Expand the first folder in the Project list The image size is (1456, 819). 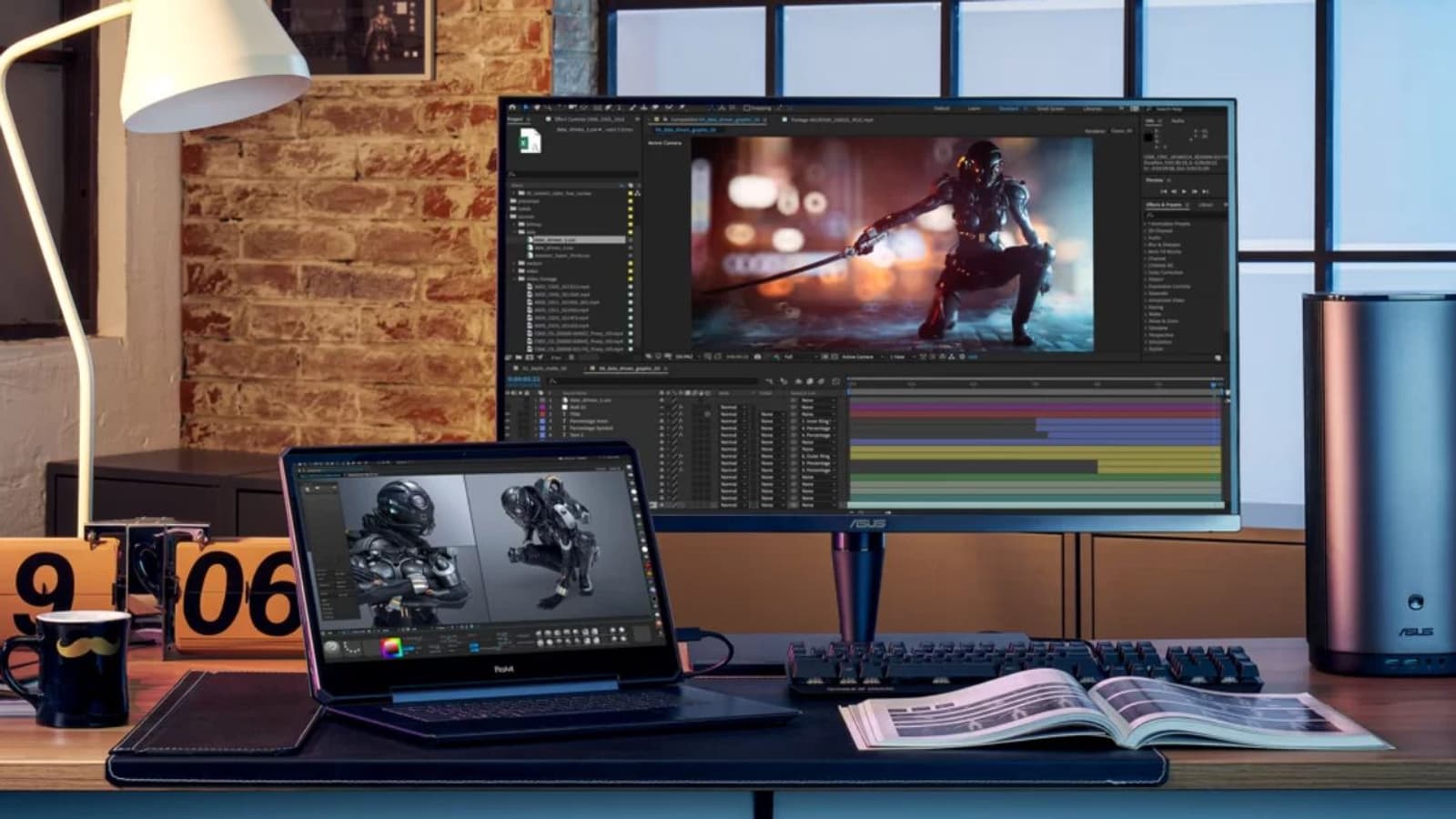coord(513,193)
